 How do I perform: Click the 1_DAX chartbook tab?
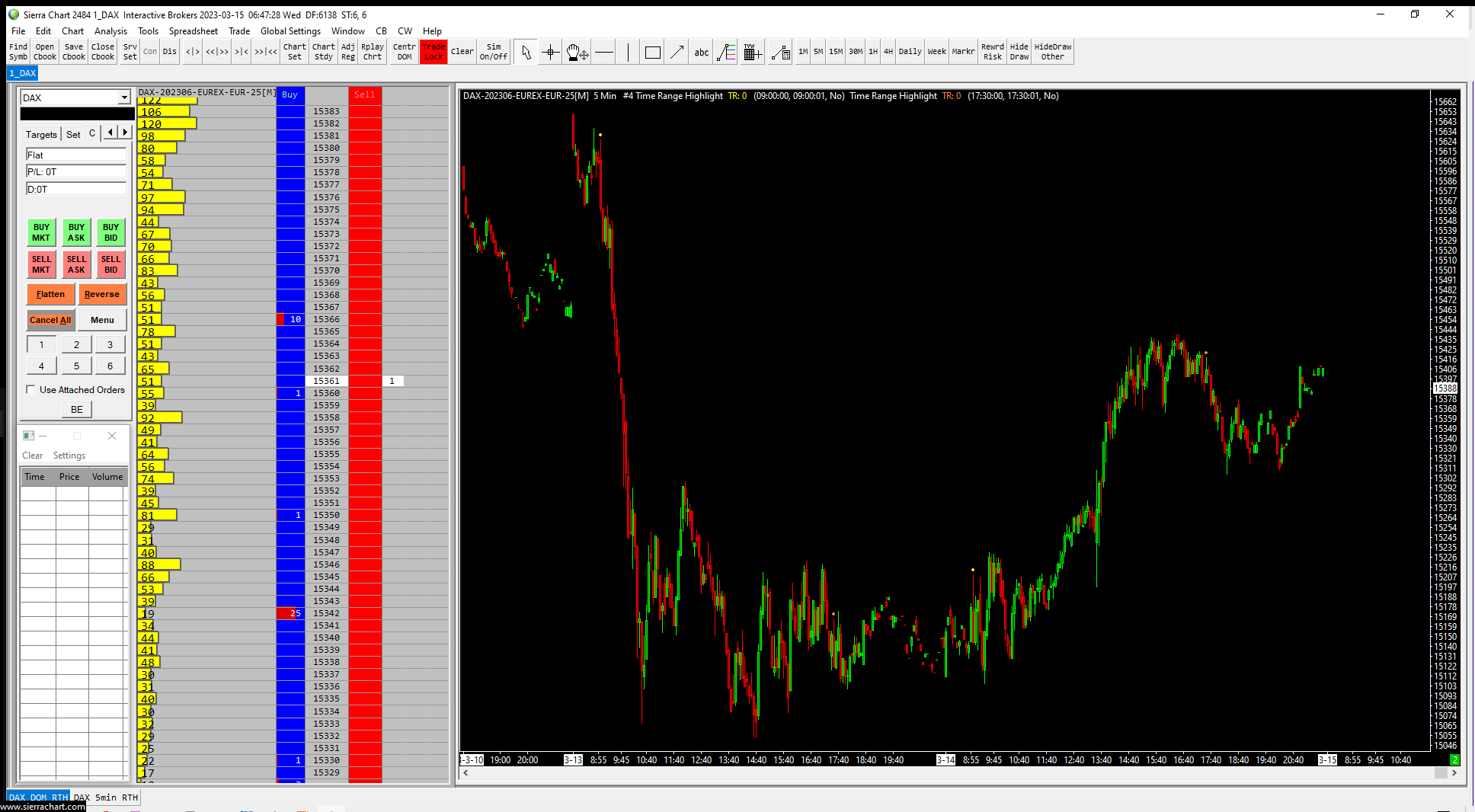point(23,73)
